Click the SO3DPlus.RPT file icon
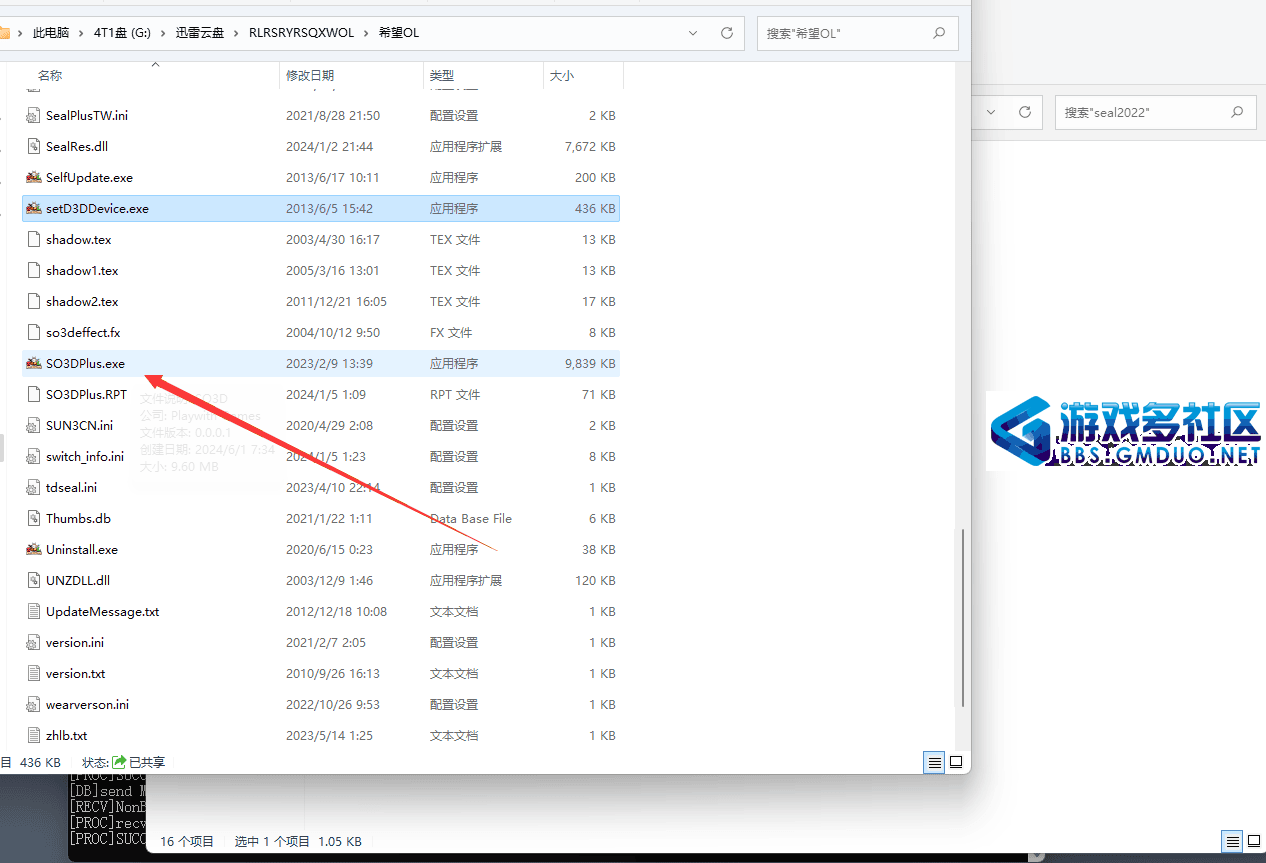This screenshot has height=863, width=1266. pyautogui.click(x=33, y=394)
